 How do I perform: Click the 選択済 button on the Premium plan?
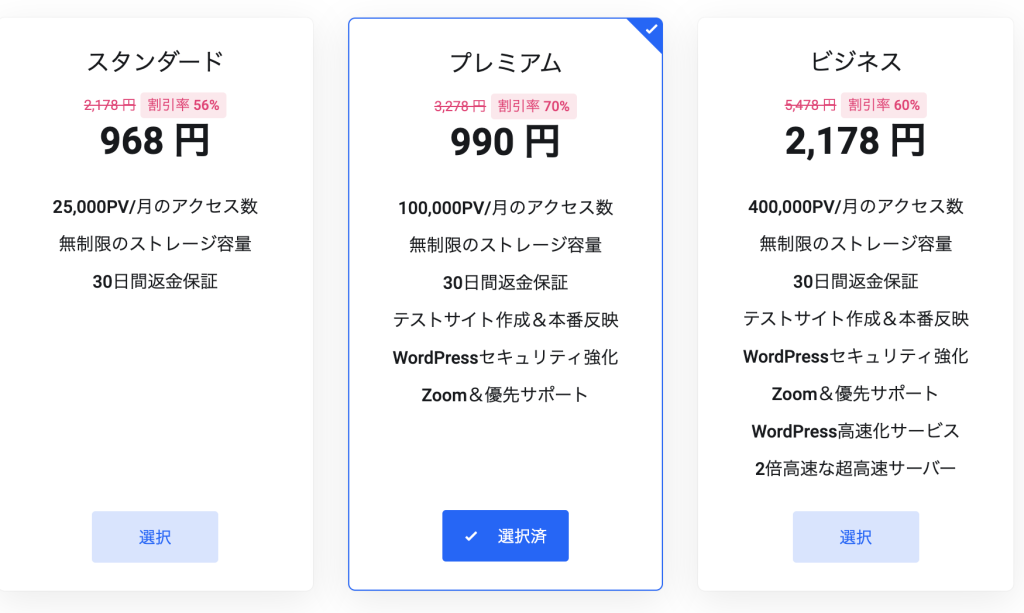tap(505, 536)
